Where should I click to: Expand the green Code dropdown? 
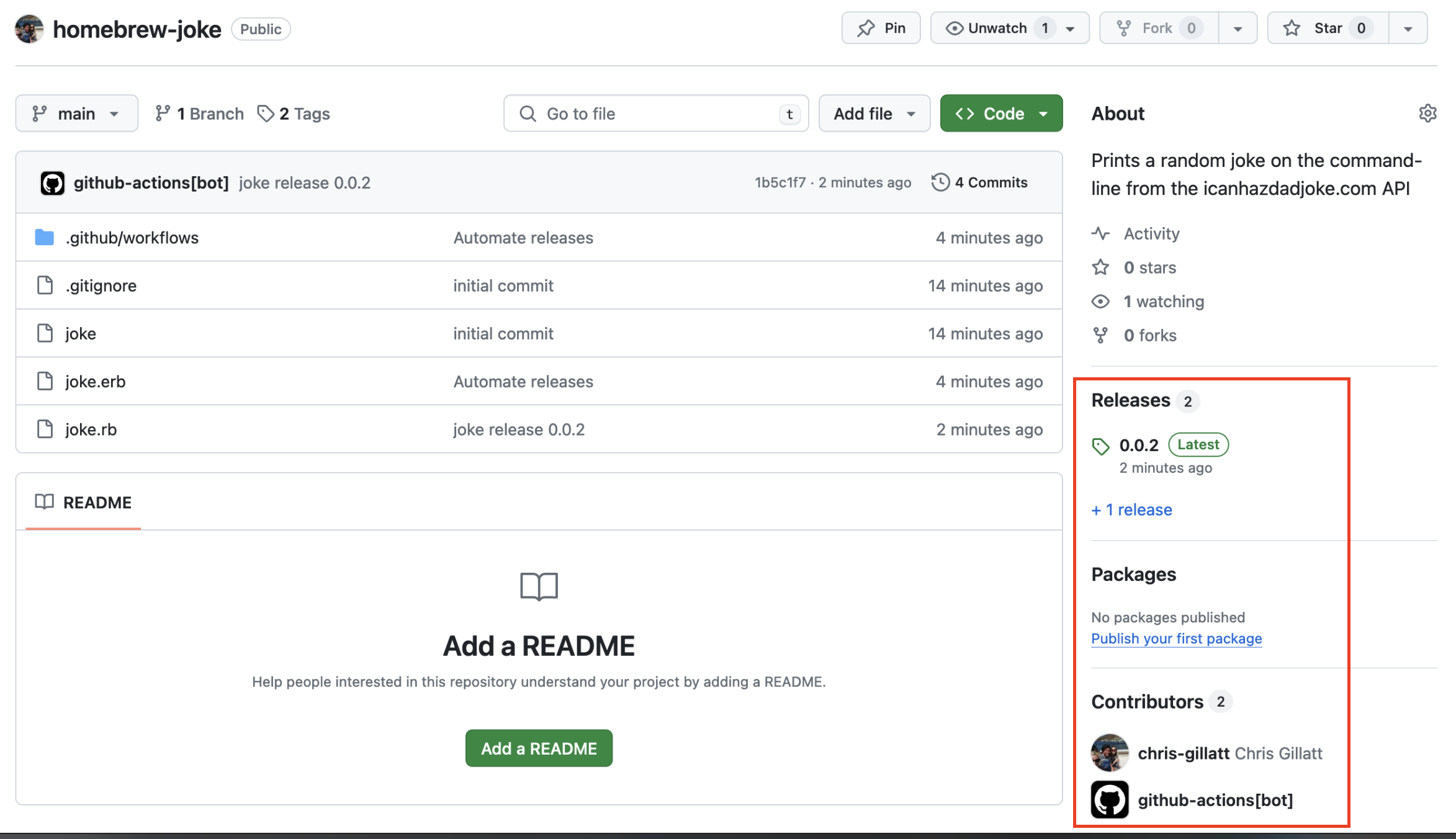(x=1001, y=114)
